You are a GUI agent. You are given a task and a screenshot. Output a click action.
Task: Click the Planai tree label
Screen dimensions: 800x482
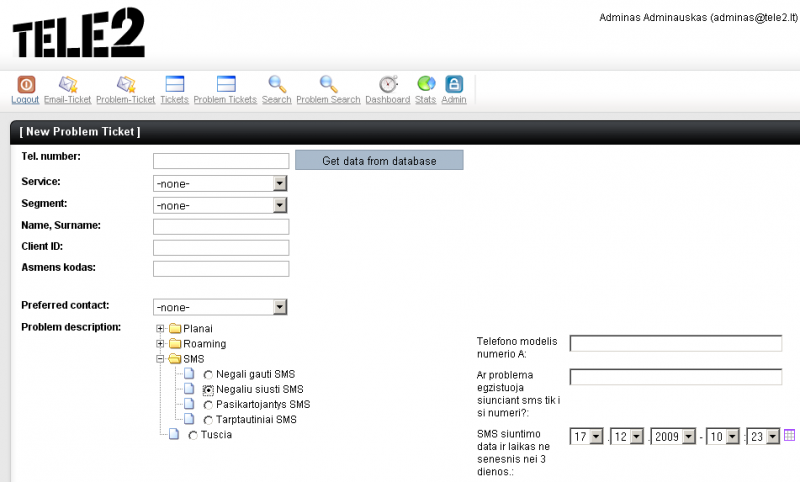click(198, 328)
